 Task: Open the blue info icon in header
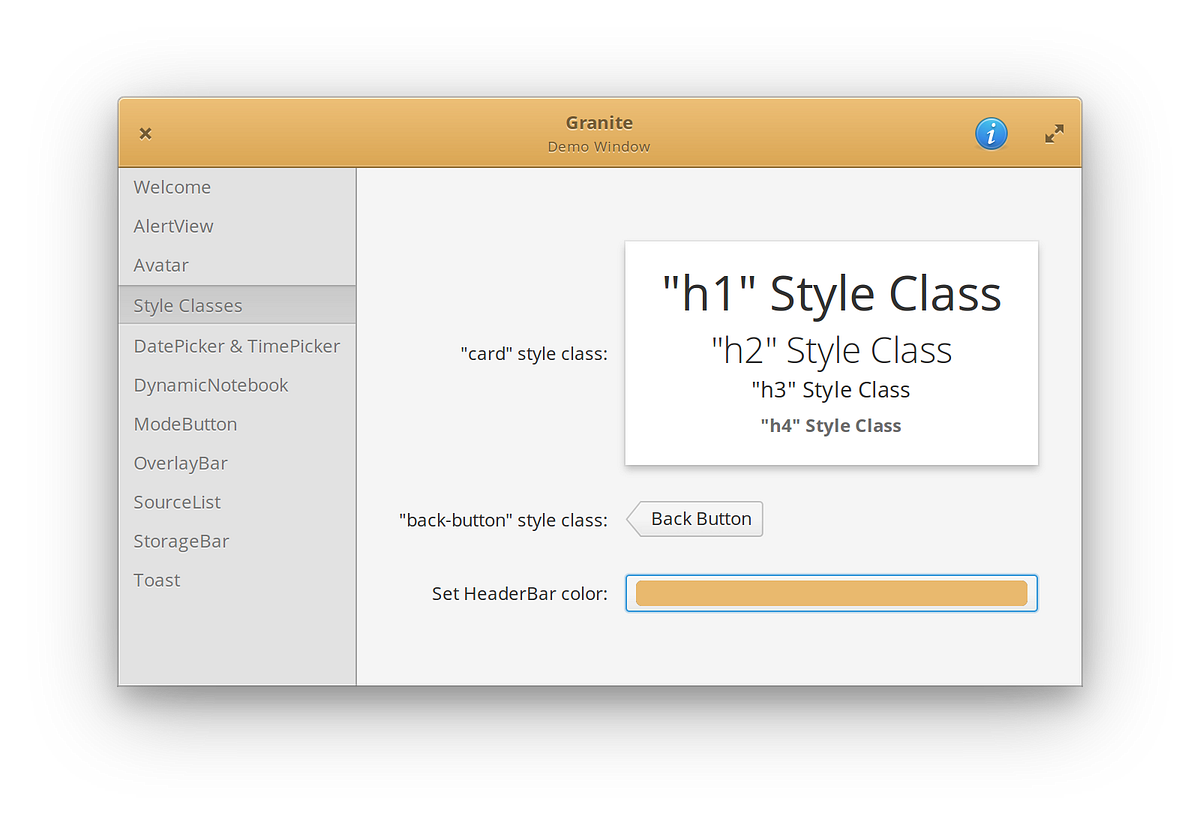(x=991, y=133)
